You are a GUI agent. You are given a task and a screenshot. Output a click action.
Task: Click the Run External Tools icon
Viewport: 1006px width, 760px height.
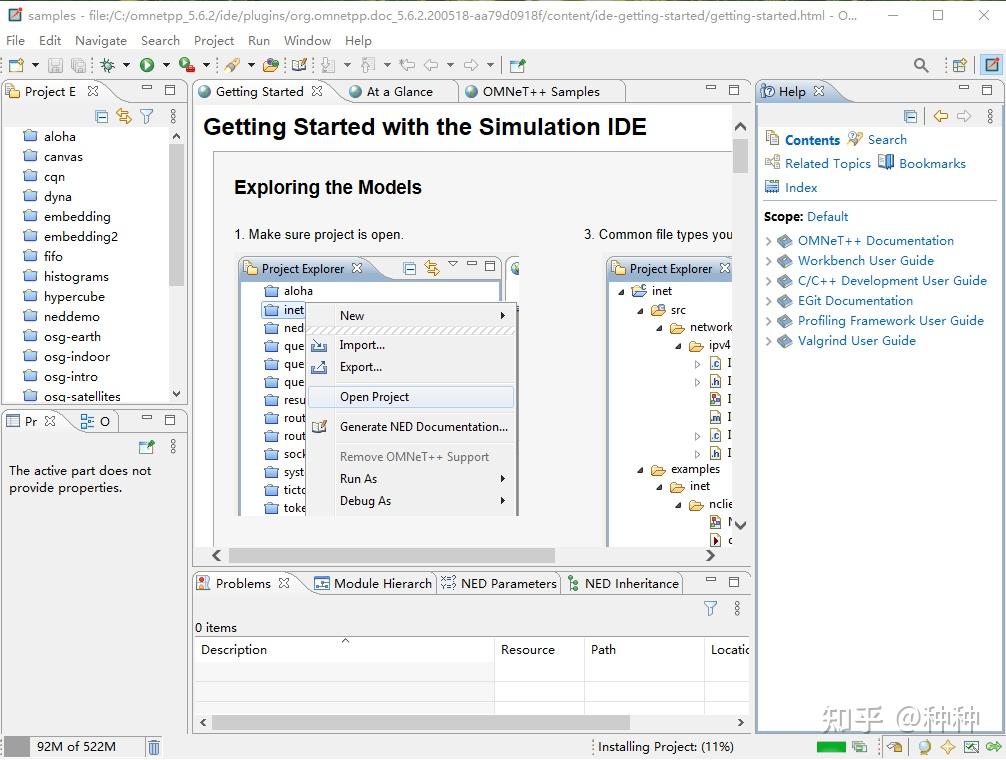pyautogui.click(x=187, y=65)
